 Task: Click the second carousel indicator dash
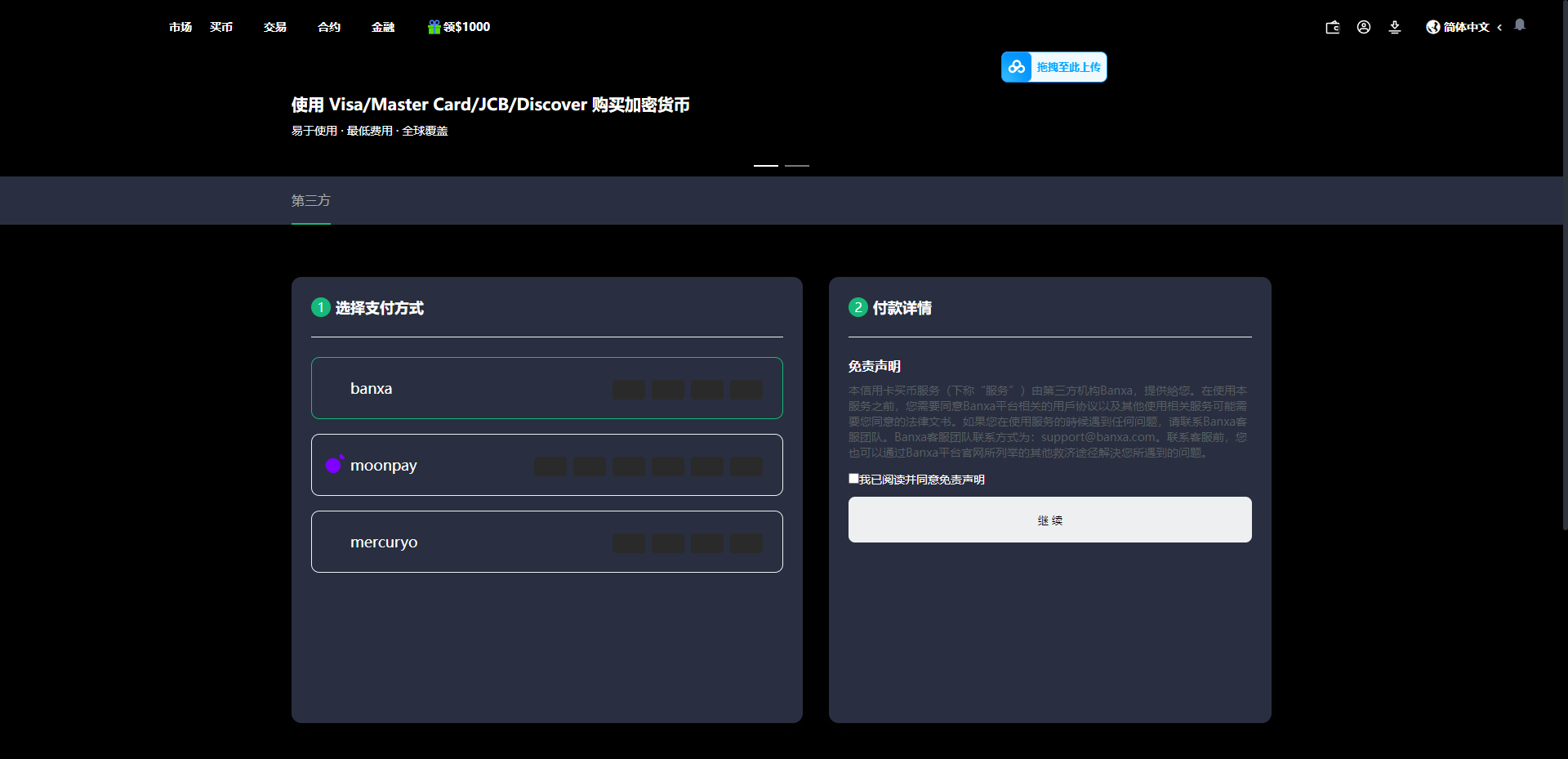(x=796, y=165)
